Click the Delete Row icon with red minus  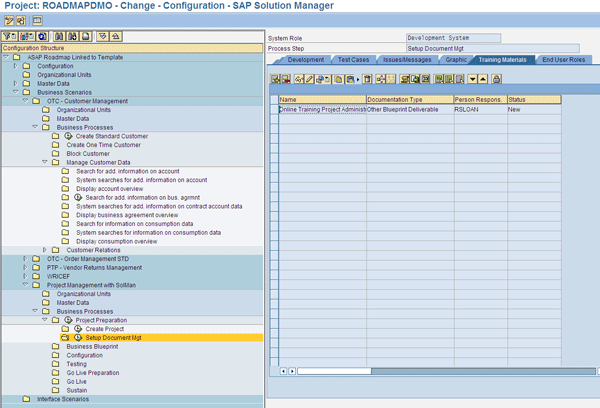286,79
